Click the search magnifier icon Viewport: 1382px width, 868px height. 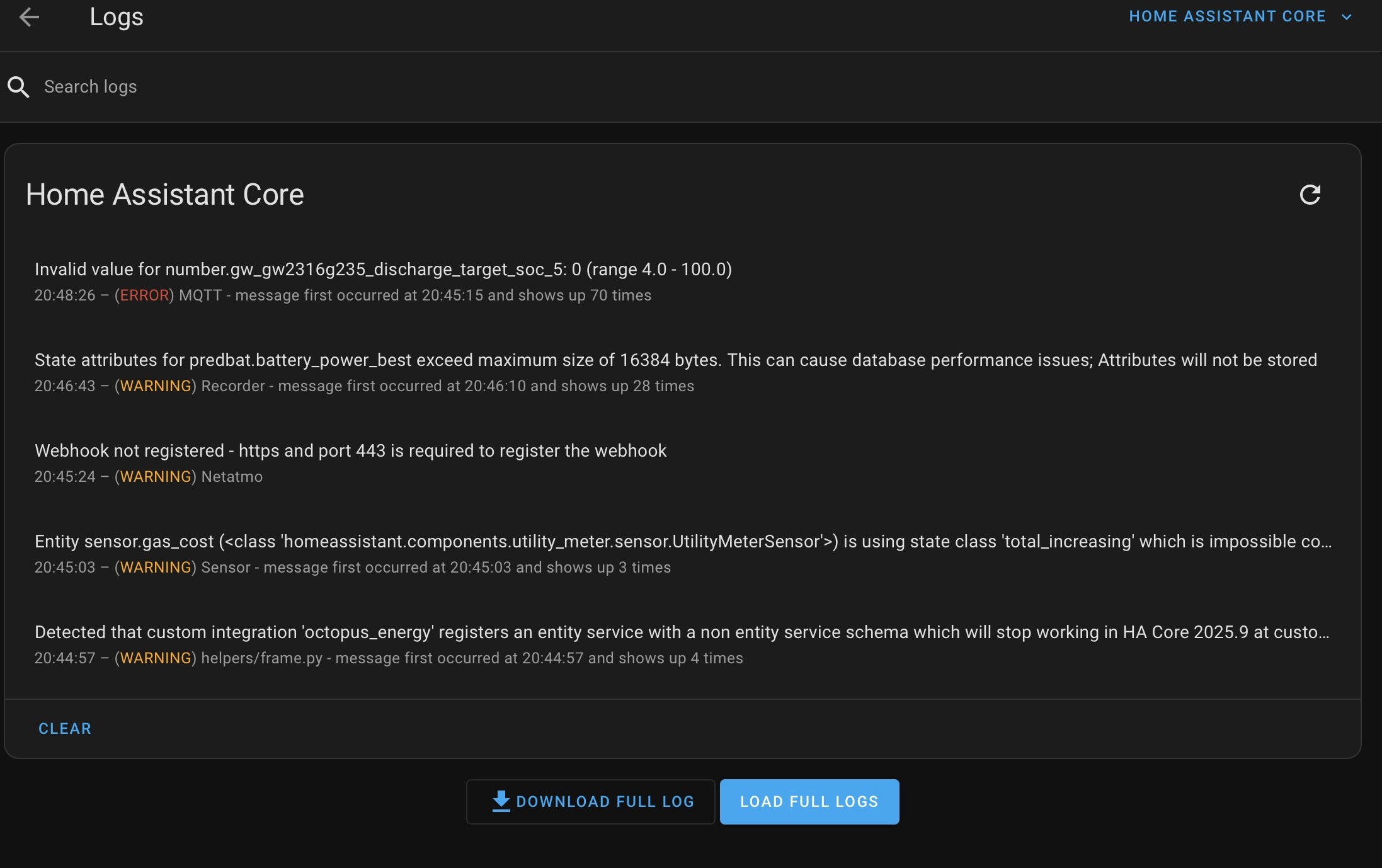point(18,87)
